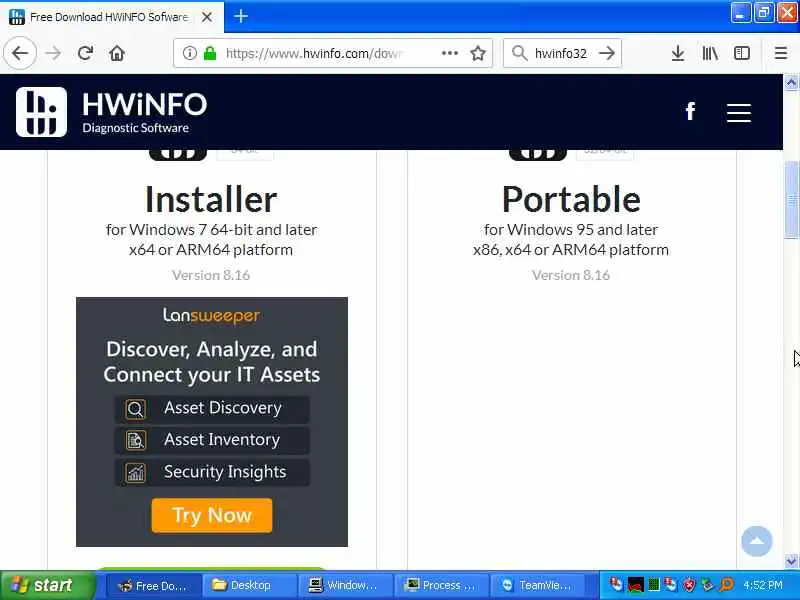Click the Installer heading
Viewport: 800px width, 600px height.
tap(211, 199)
